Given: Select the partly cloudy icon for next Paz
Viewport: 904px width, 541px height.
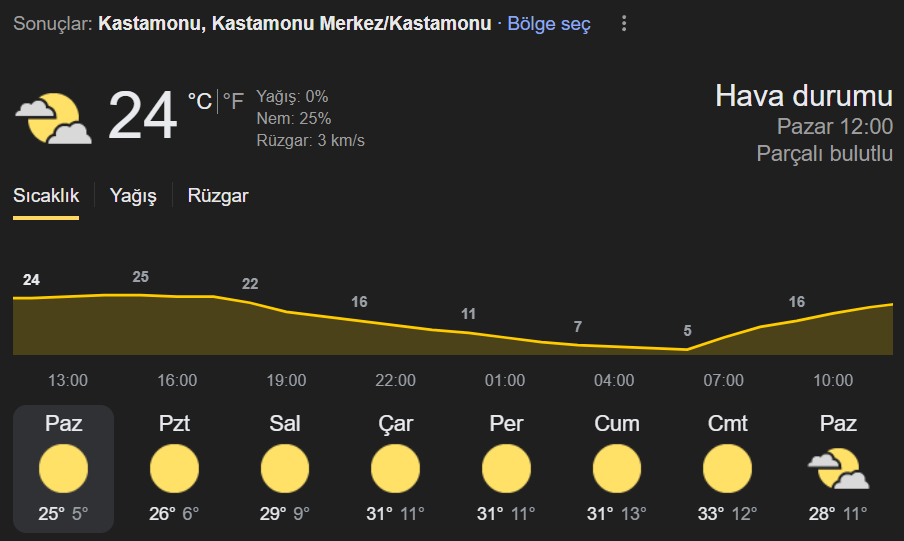Looking at the screenshot, I should (838, 468).
